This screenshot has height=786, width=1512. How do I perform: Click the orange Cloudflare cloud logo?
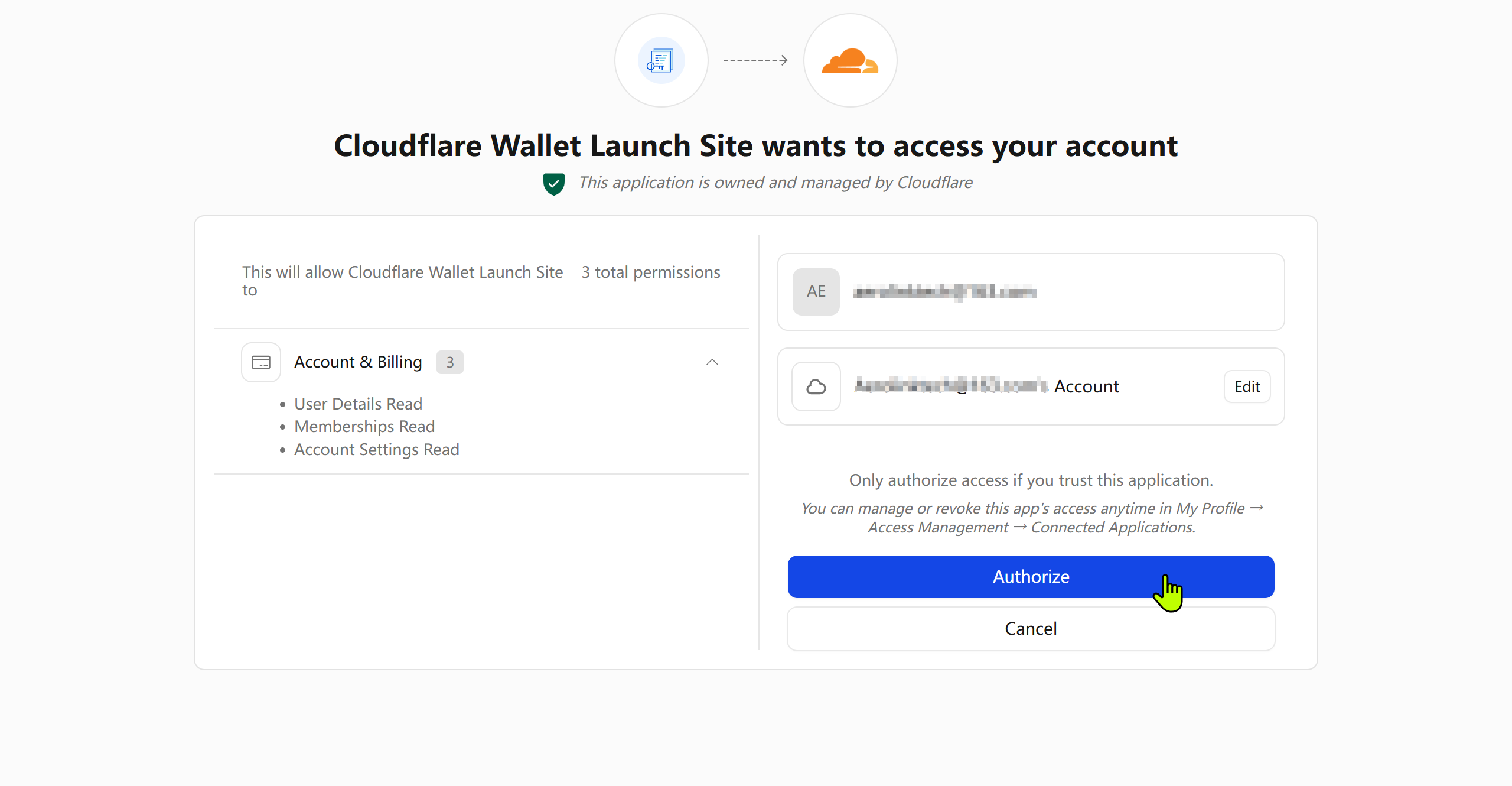pos(850,61)
